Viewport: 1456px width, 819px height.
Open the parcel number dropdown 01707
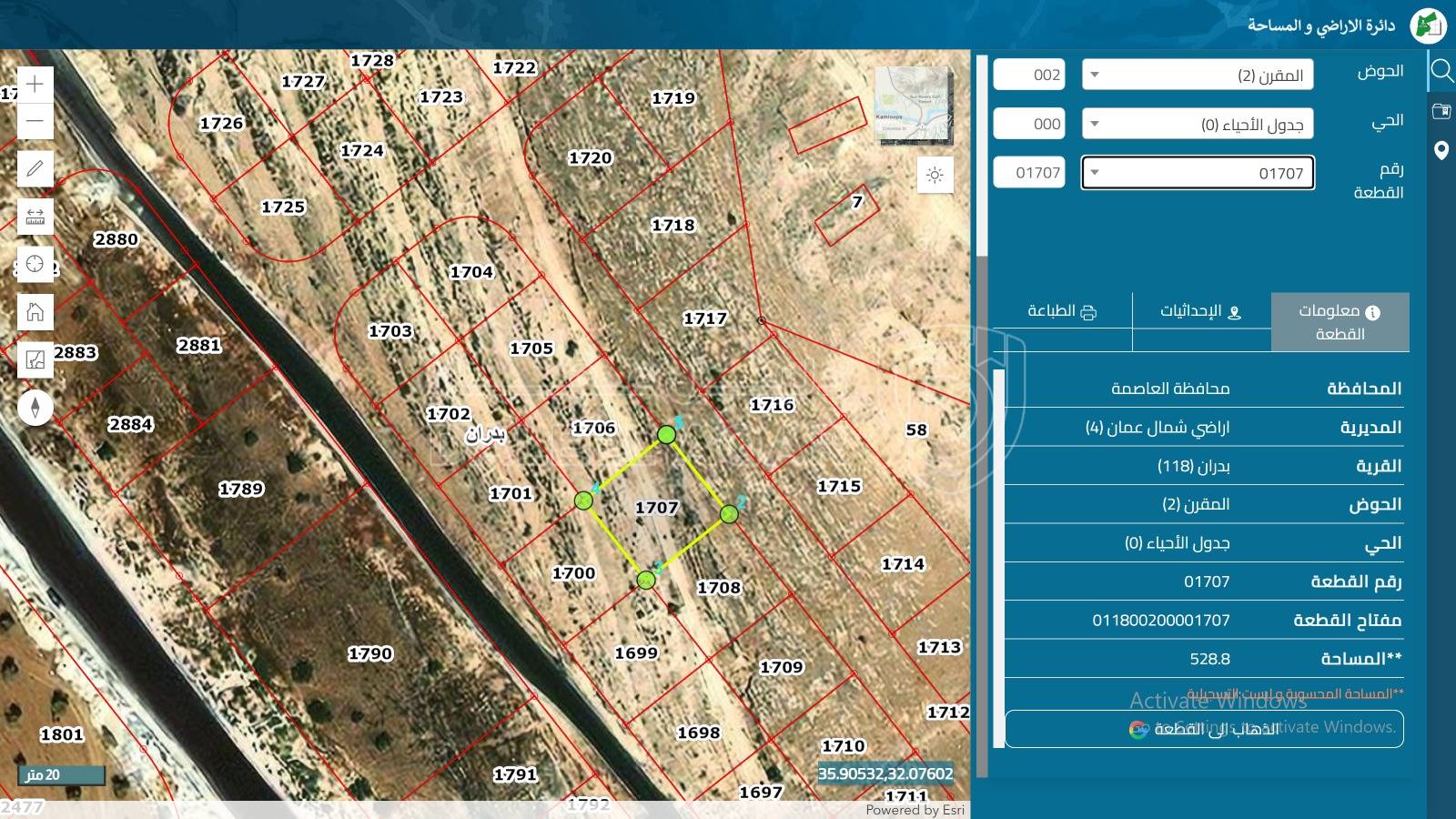1198,173
